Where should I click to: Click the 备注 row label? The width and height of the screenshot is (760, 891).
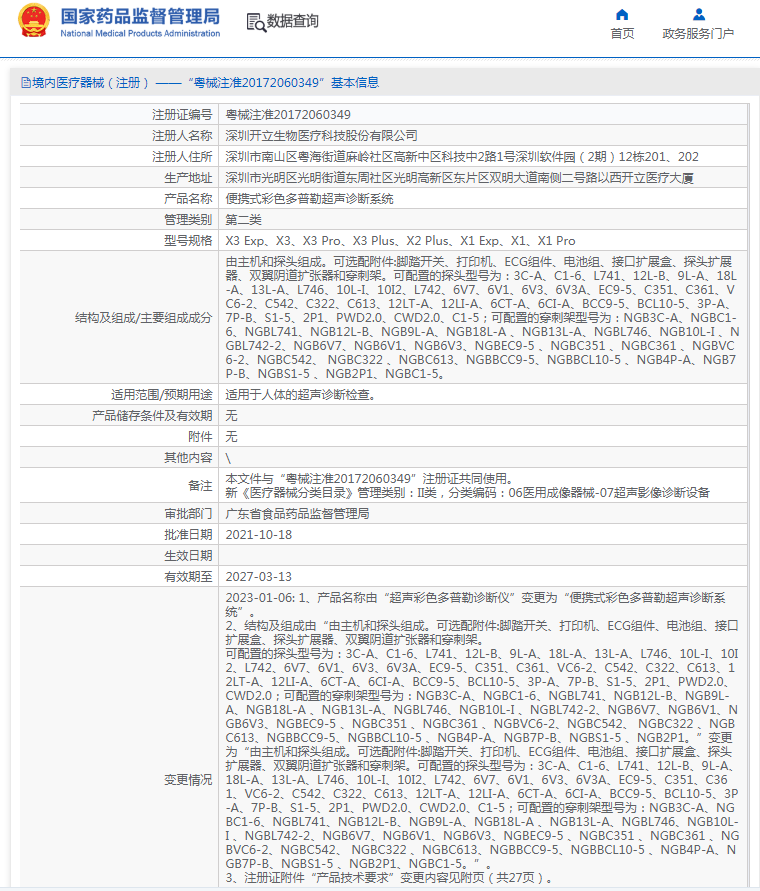click(200, 486)
